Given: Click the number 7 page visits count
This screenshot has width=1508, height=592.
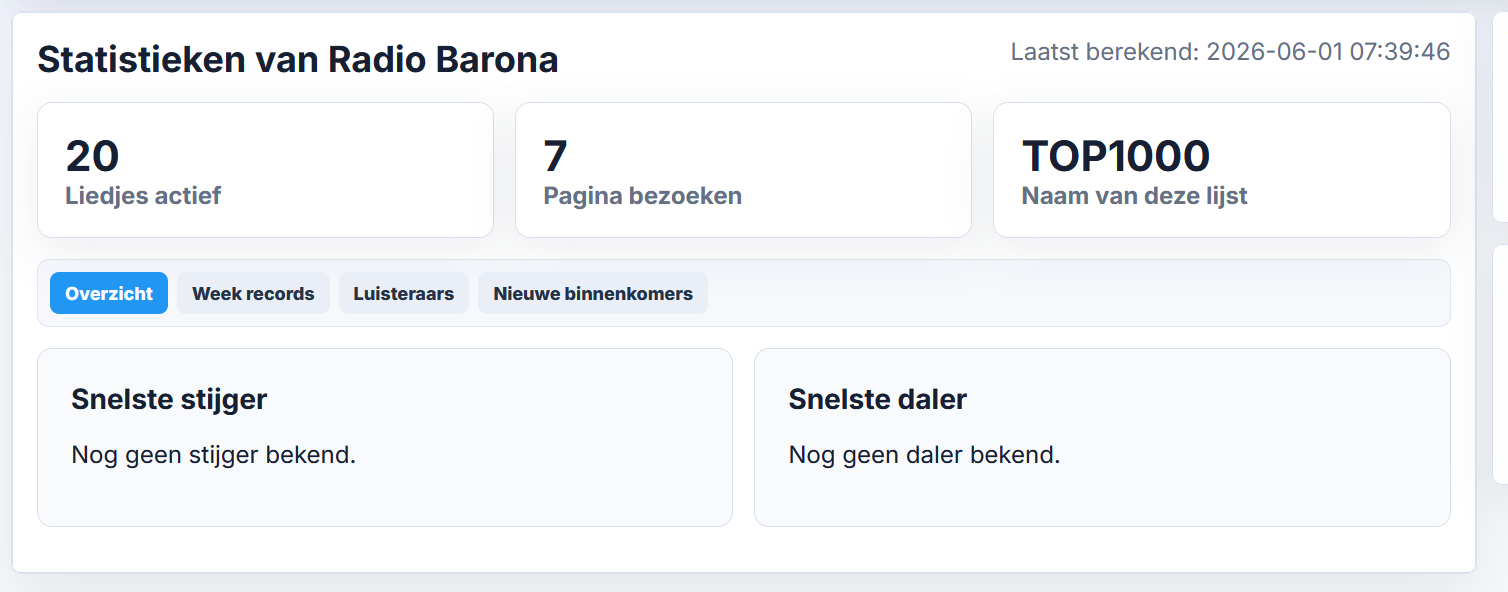Looking at the screenshot, I should tap(555, 156).
